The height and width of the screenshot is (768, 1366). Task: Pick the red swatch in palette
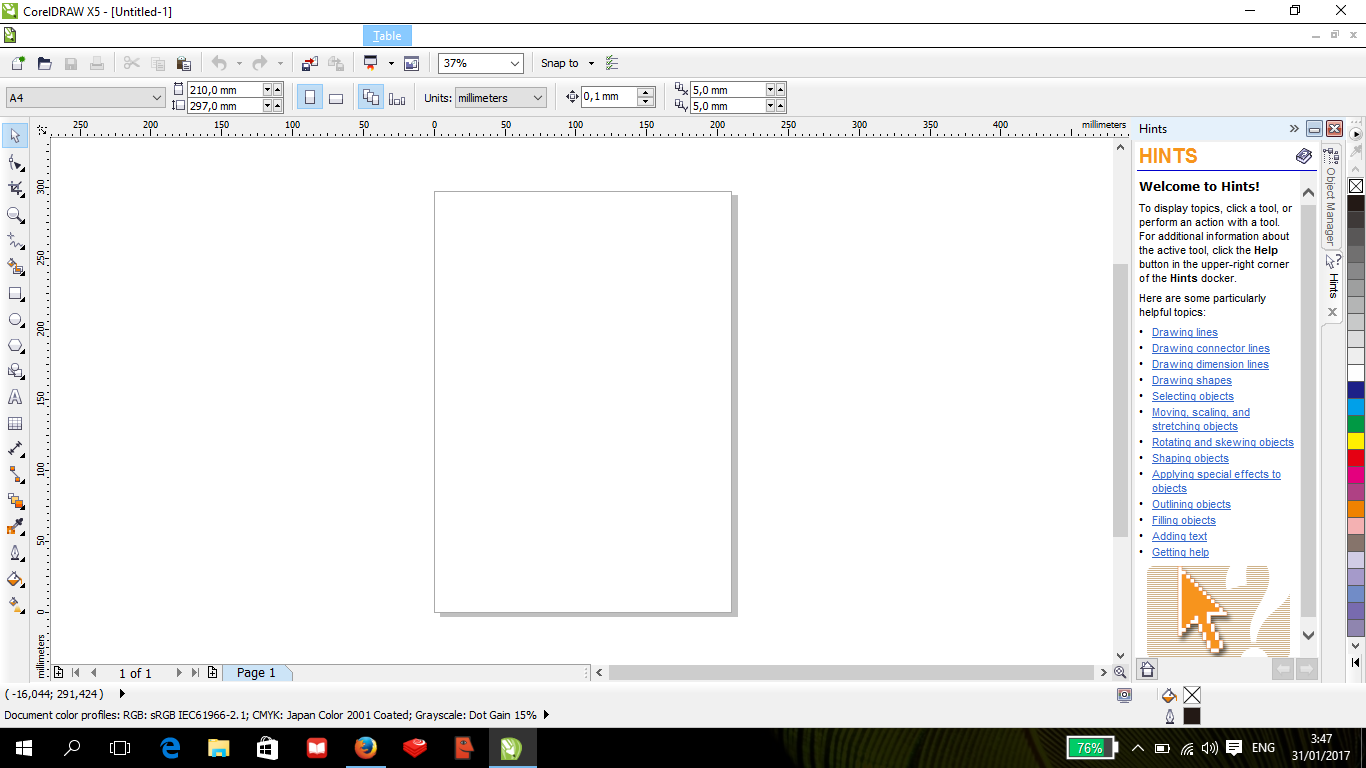(1356, 457)
